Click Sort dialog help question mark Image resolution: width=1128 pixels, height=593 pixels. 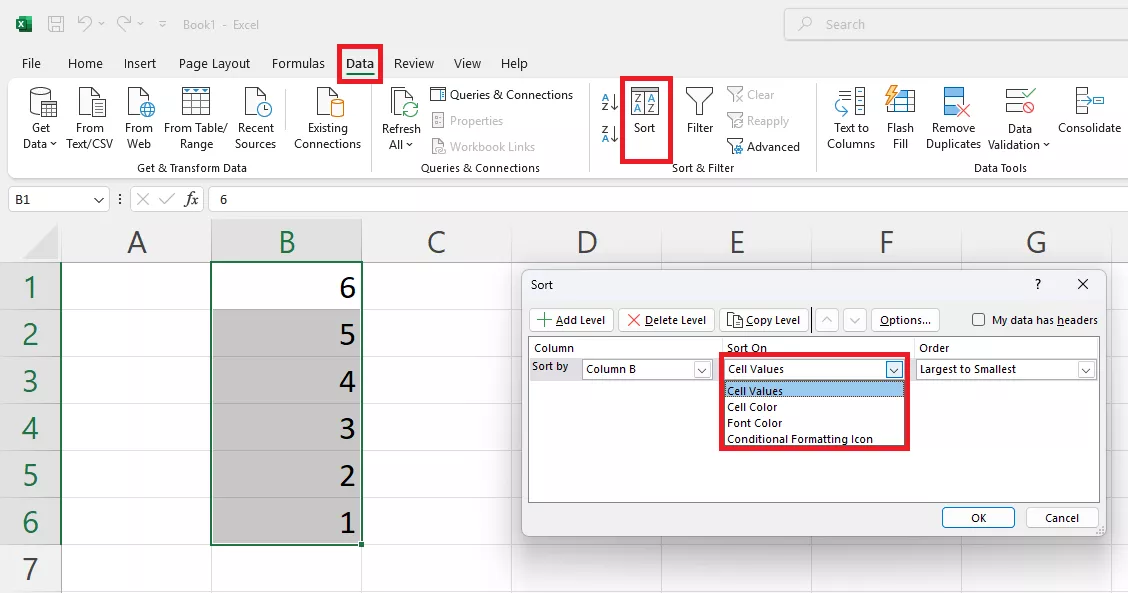coord(1037,284)
